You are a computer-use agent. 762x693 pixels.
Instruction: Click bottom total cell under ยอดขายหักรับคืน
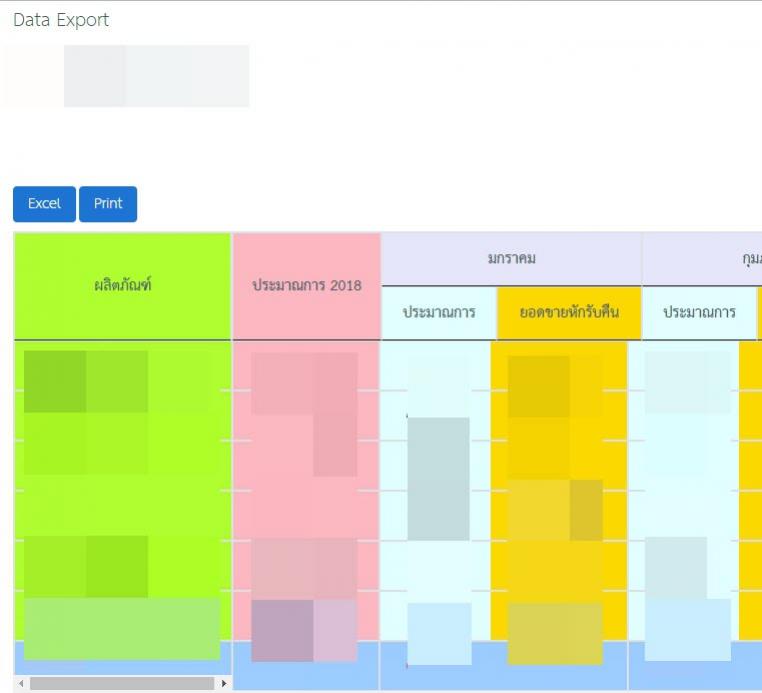pos(559,665)
